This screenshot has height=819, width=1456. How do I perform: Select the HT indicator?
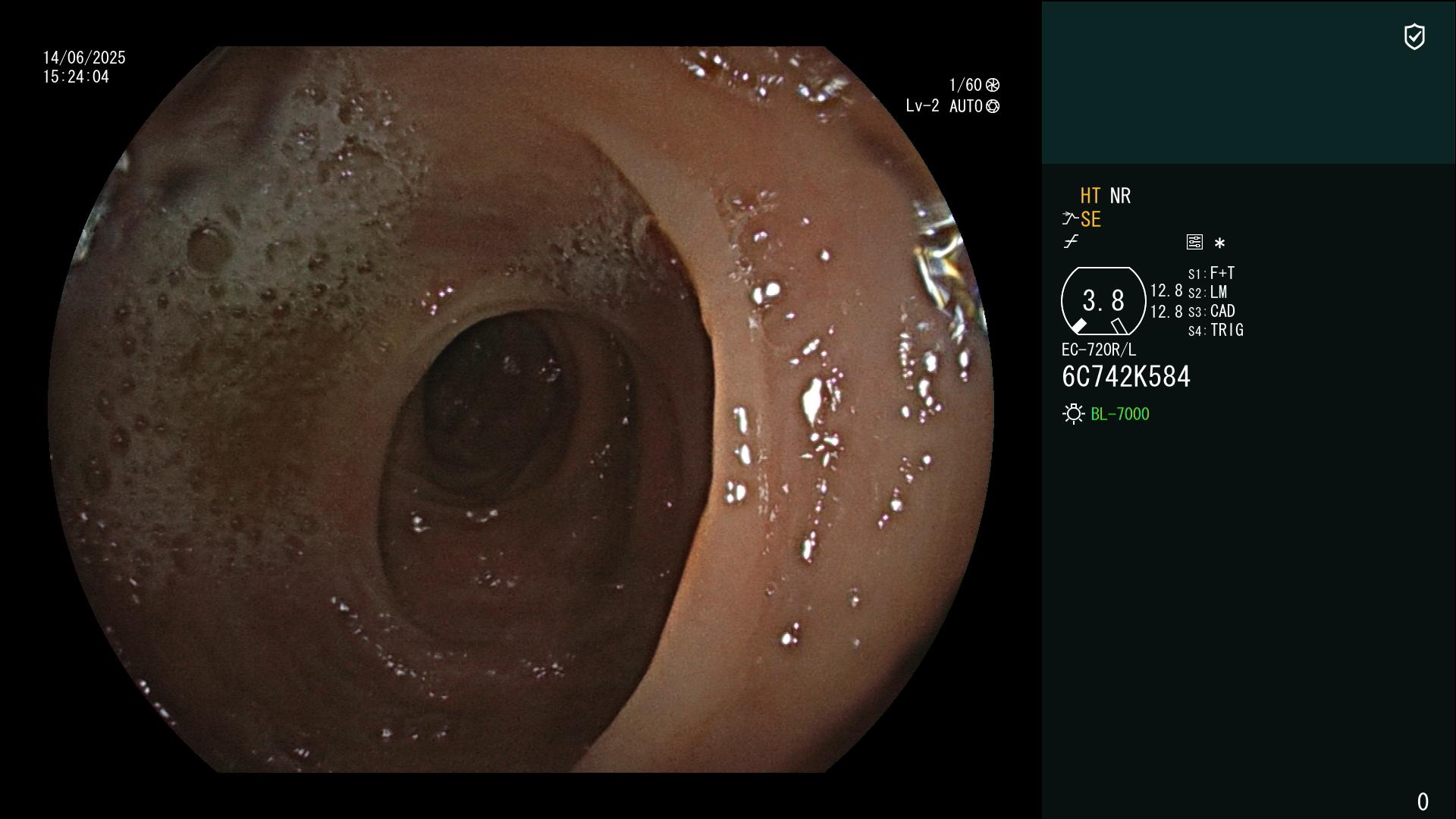coord(1090,196)
